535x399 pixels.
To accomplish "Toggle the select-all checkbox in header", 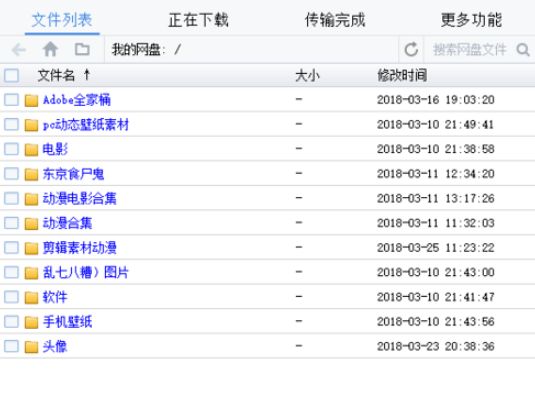I will pos(11,75).
